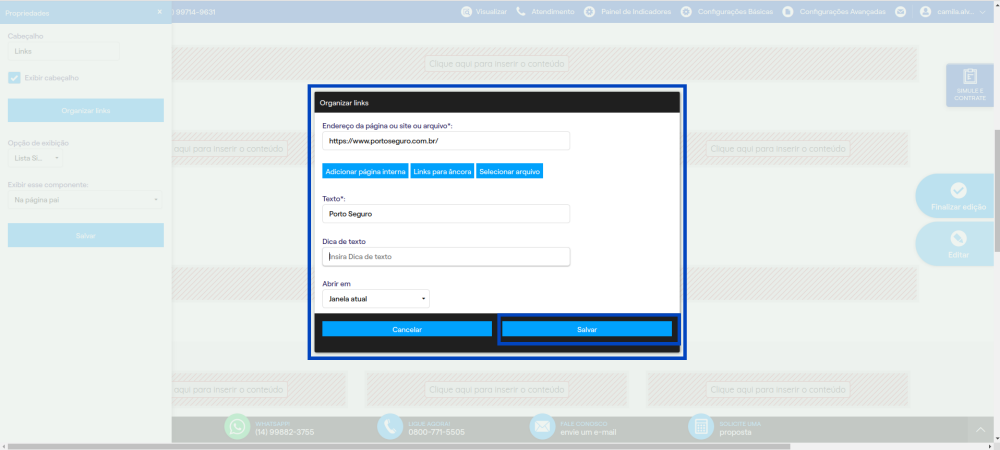The width and height of the screenshot is (1000, 450).
Task: Click the horizontal page scrollbar
Action: (x=399, y=446)
